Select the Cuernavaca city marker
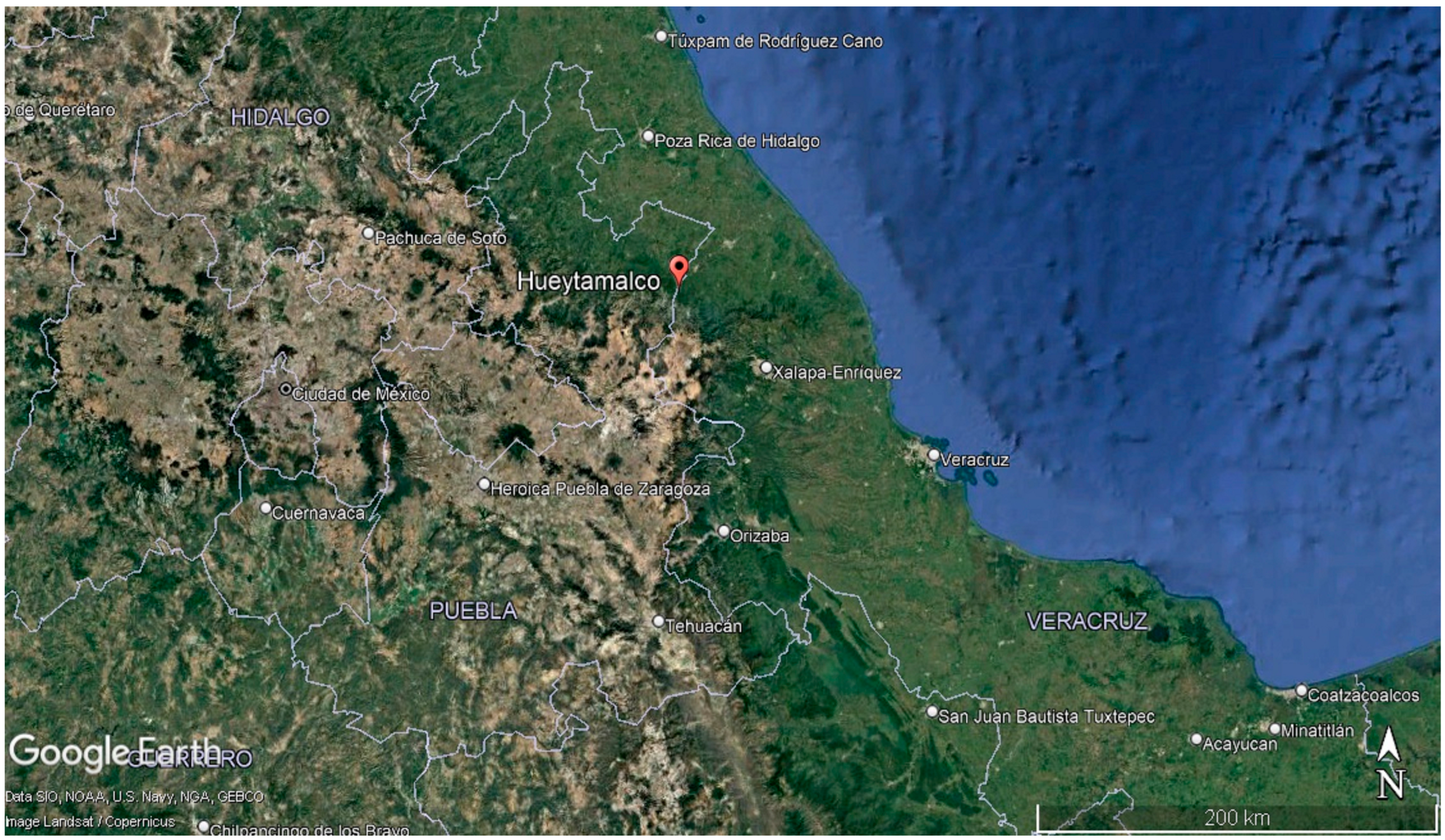The height and width of the screenshot is (840, 1445). pyautogui.click(x=265, y=508)
